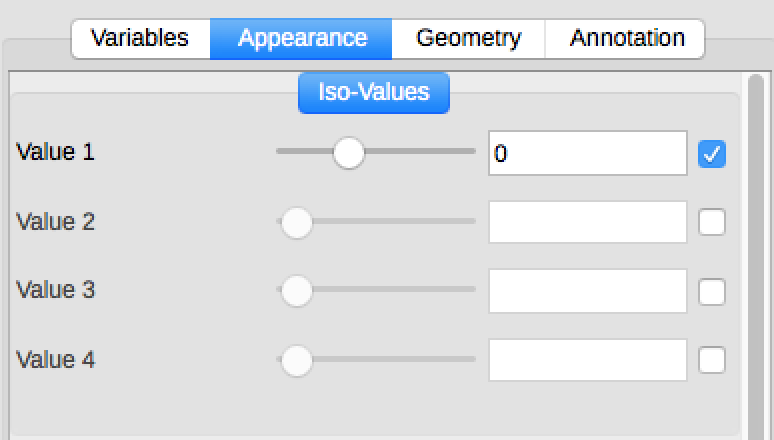Click the Value 1 slider handle
The width and height of the screenshot is (774, 440).
pos(348,153)
